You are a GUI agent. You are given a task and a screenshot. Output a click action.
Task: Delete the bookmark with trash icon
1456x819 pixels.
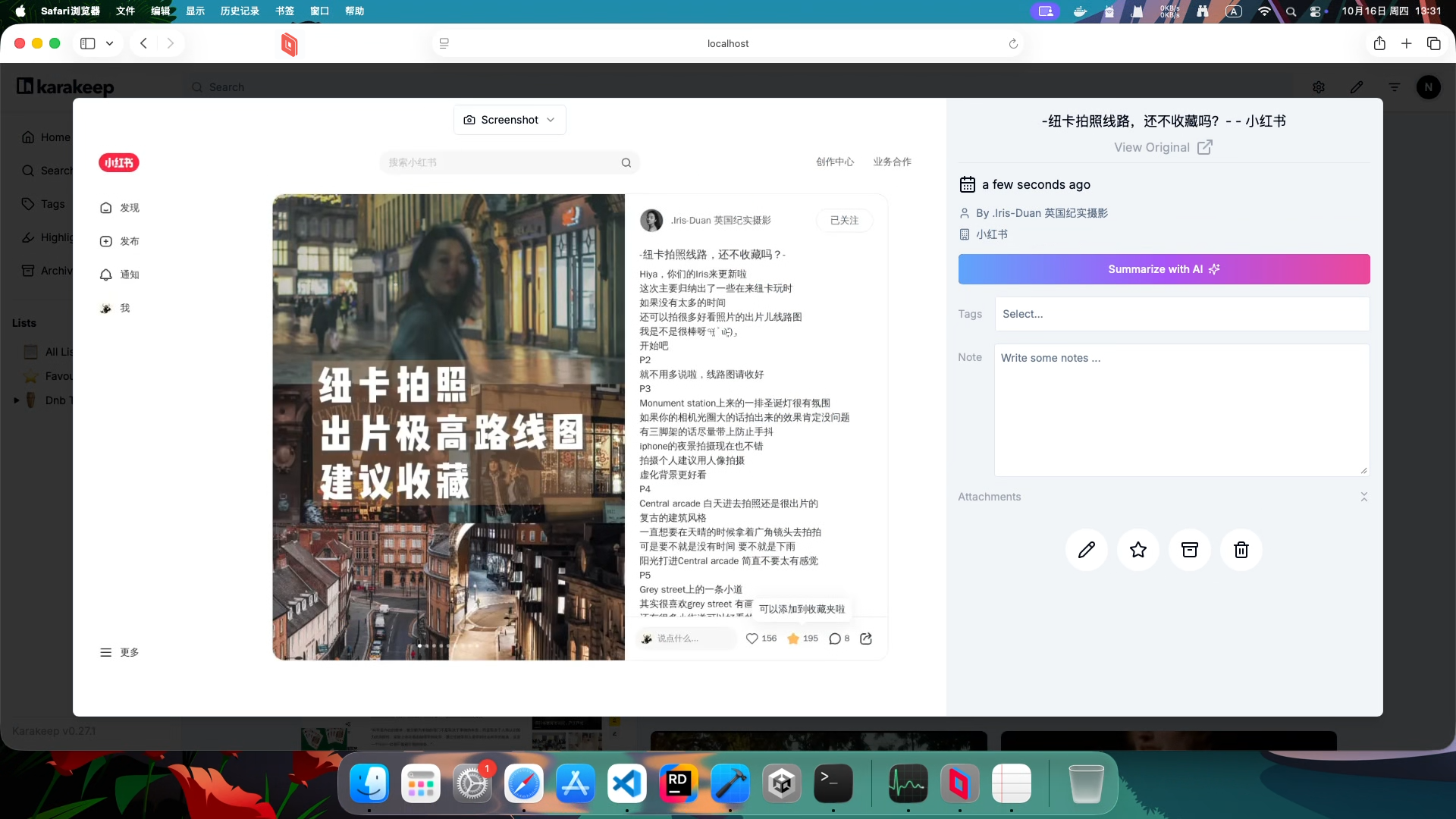click(1241, 550)
